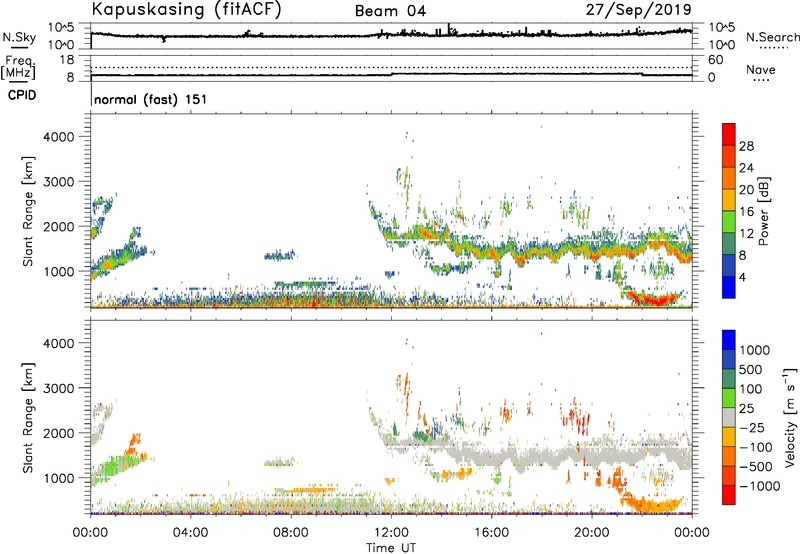Image resolution: width=800 pixels, height=554 pixels.
Task: Click the '16:00' time axis tick label
Action: tap(491, 533)
